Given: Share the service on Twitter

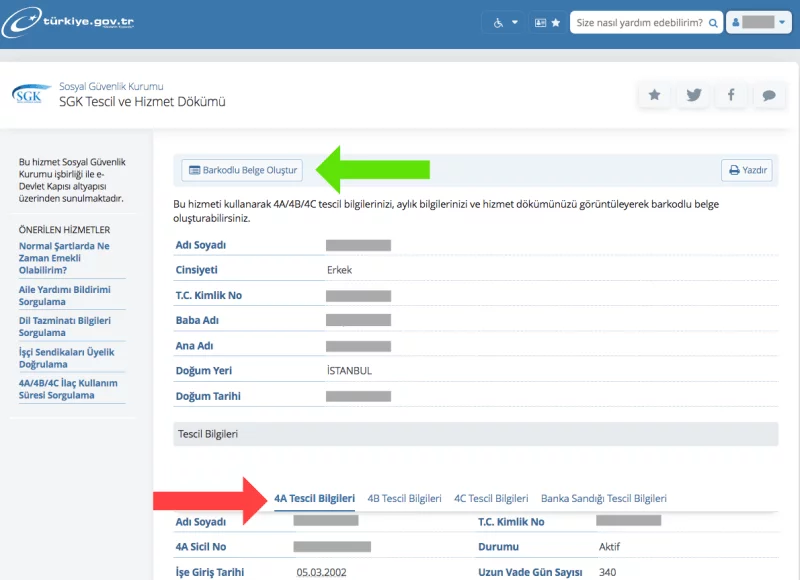Looking at the screenshot, I should tap(693, 95).
